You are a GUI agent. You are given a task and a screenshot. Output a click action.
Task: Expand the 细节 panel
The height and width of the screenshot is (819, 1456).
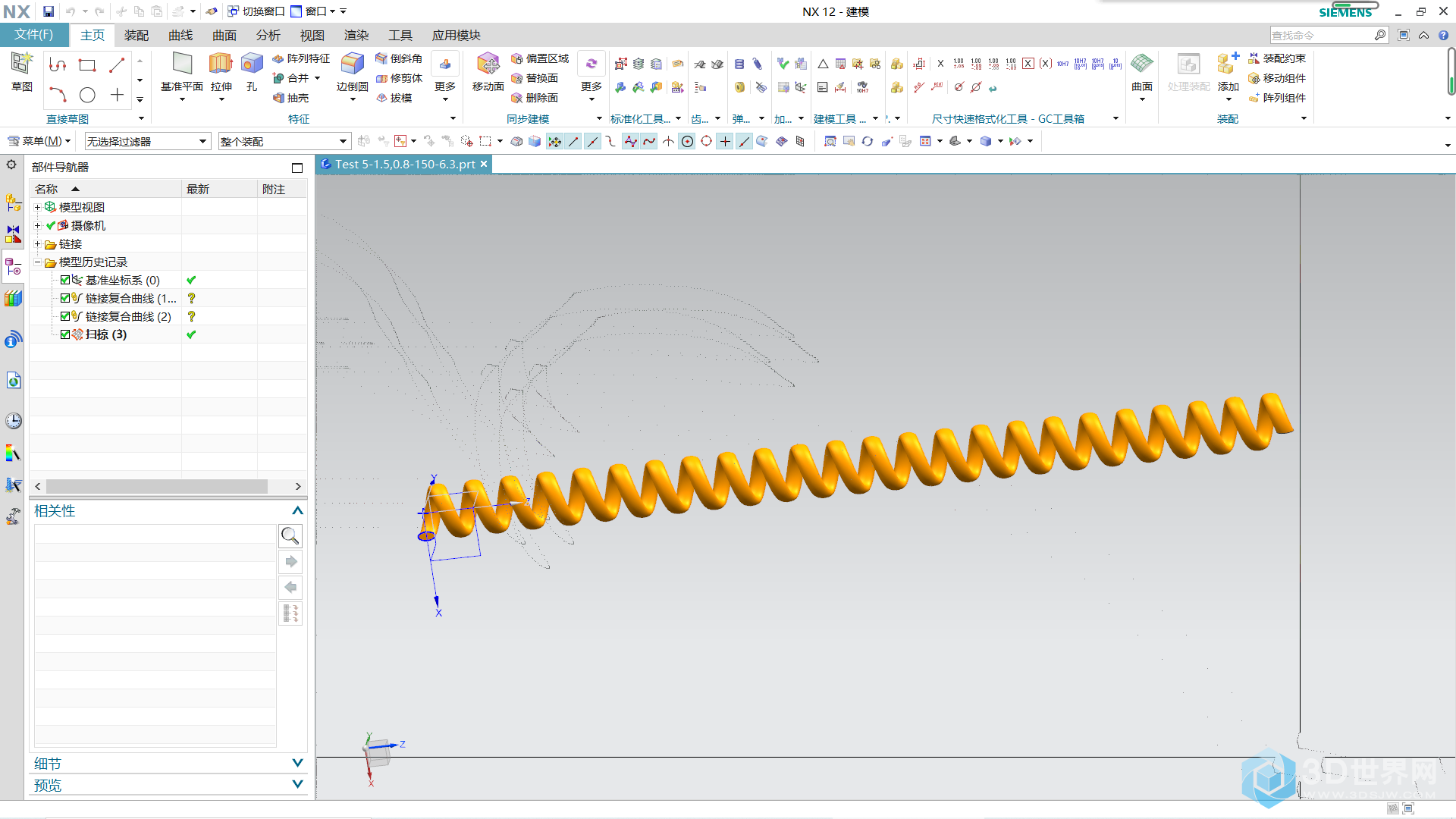pyautogui.click(x=297, y=763)
